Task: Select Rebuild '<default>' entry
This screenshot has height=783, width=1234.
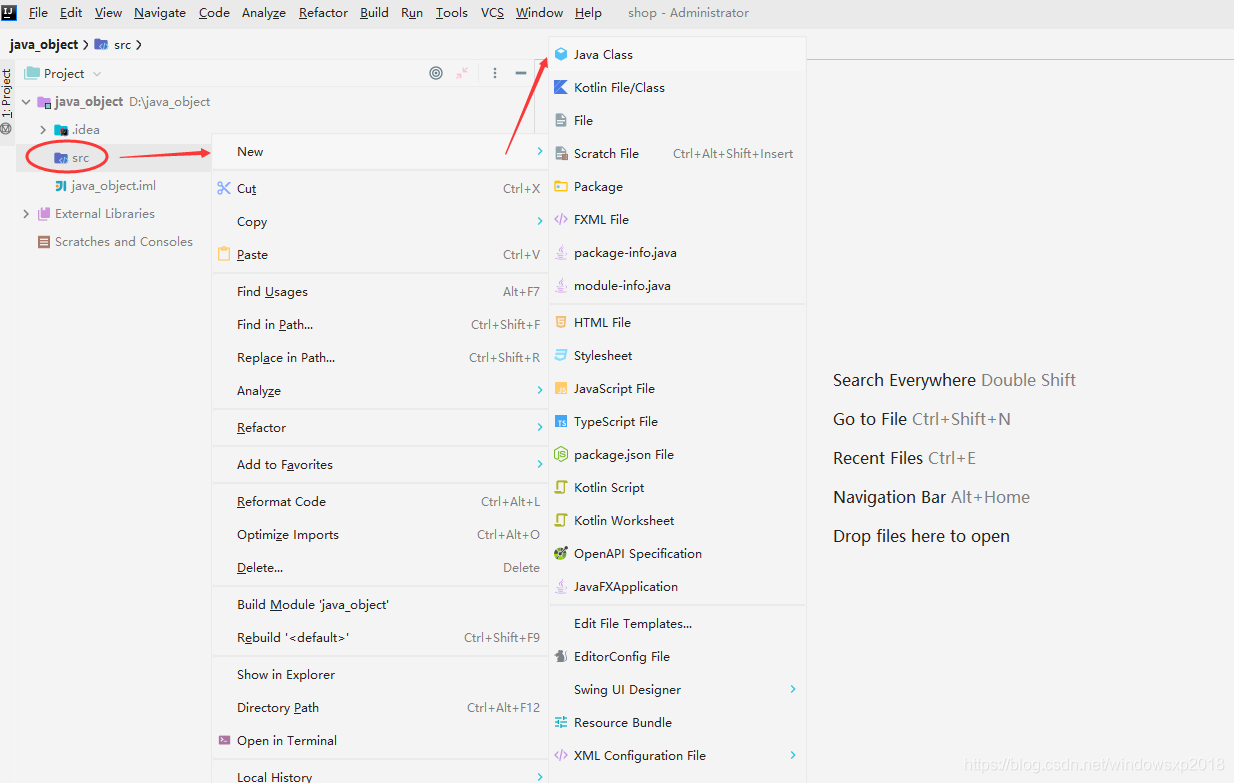Action: point(380,638)
